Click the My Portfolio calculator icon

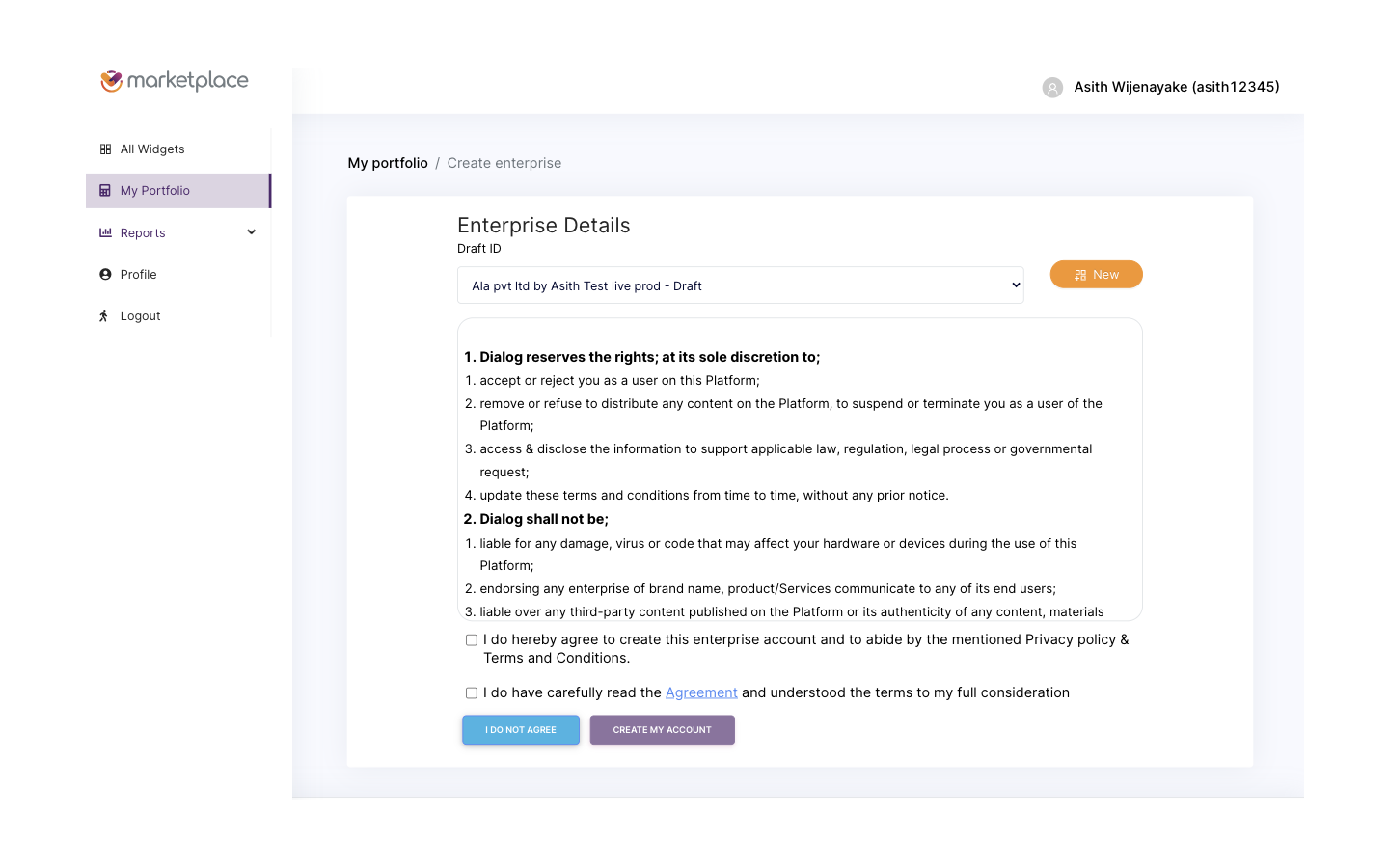click(x=105, y=191)
